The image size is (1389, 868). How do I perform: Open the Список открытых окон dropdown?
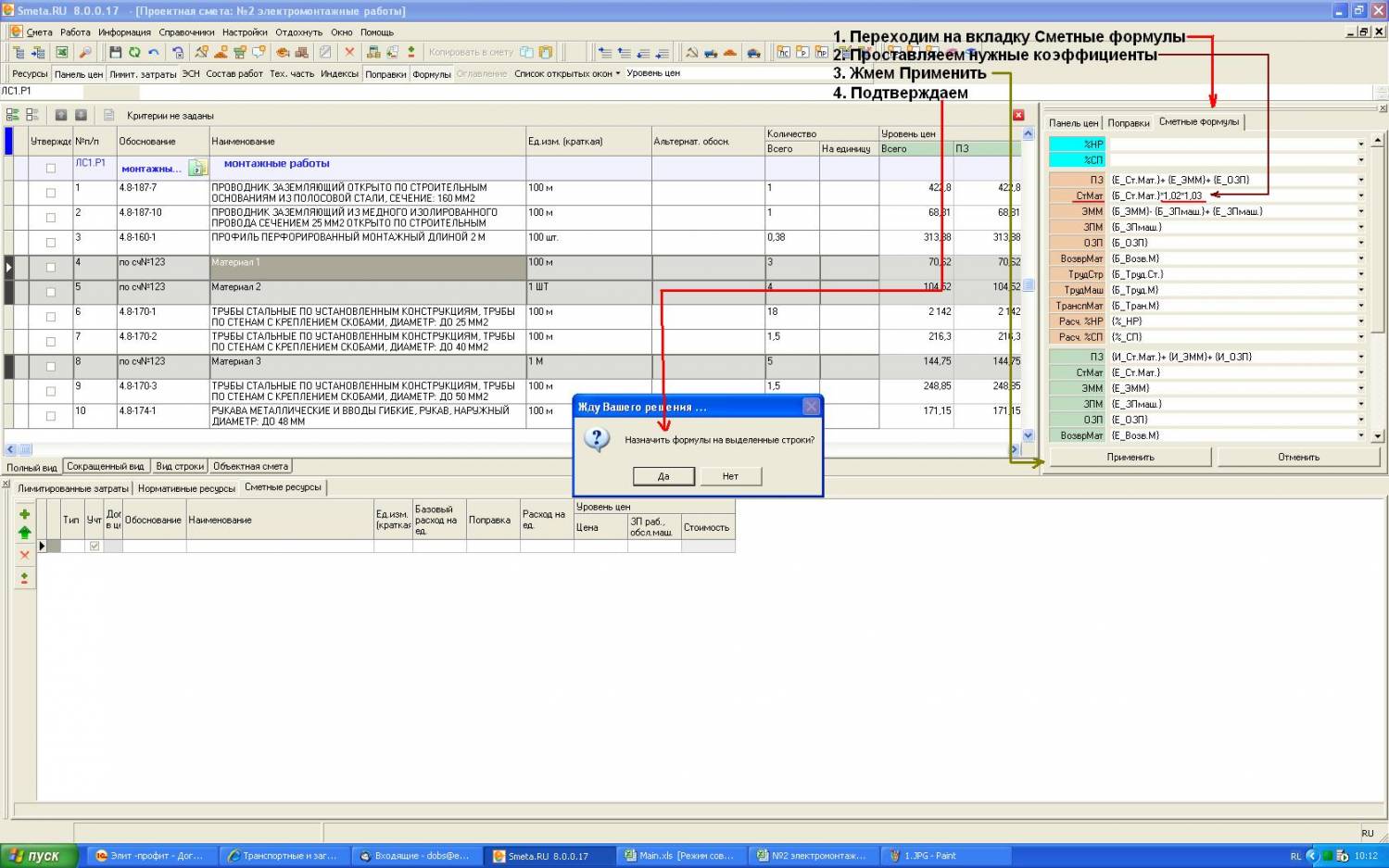tap(567, 73)
